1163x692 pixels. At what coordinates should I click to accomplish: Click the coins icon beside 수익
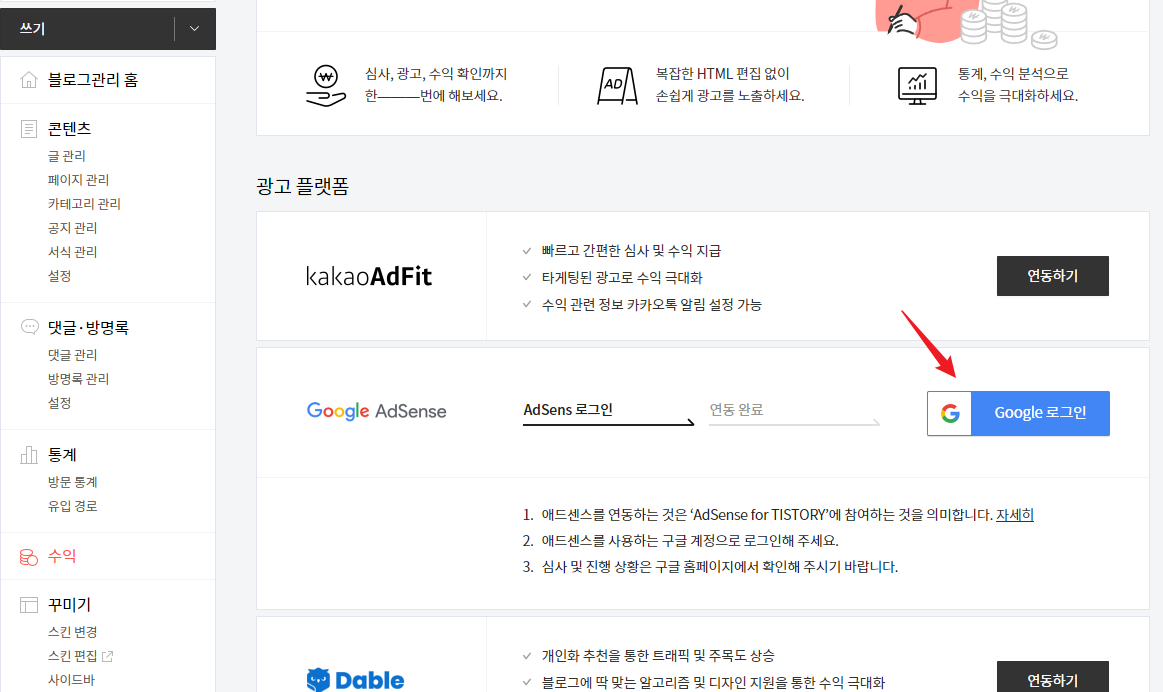(29, 557)
